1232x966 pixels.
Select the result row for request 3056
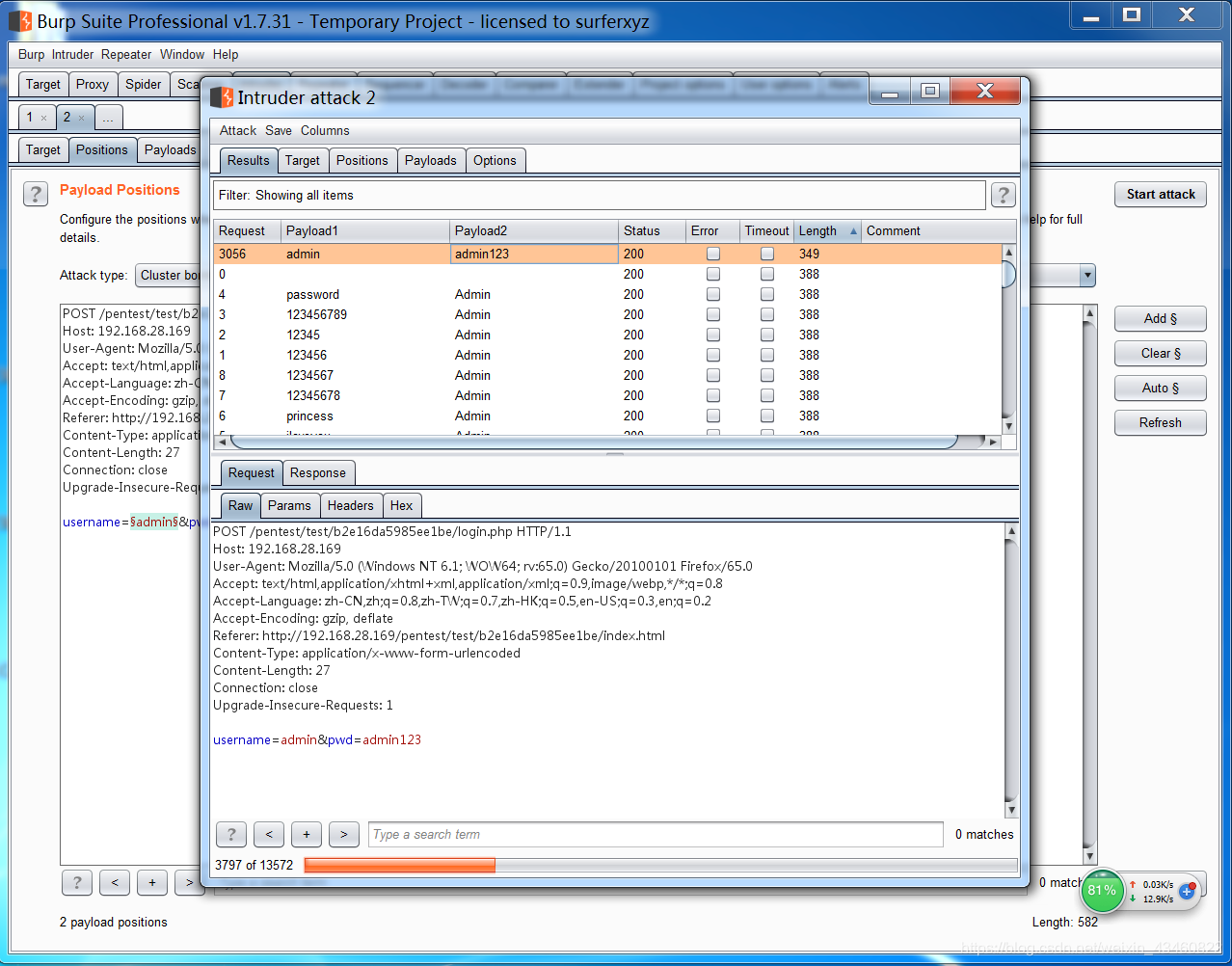[607, 254]
